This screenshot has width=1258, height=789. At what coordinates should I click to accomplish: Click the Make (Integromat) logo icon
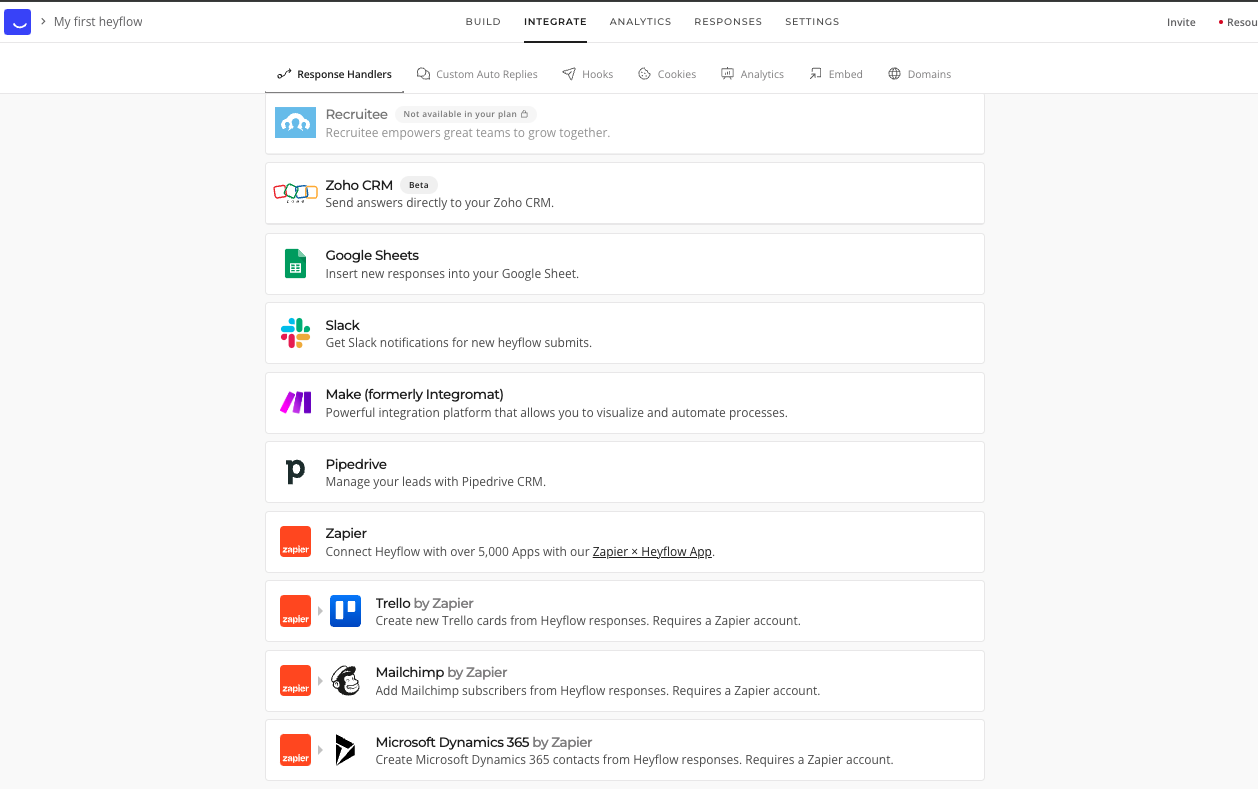point(295,402)
